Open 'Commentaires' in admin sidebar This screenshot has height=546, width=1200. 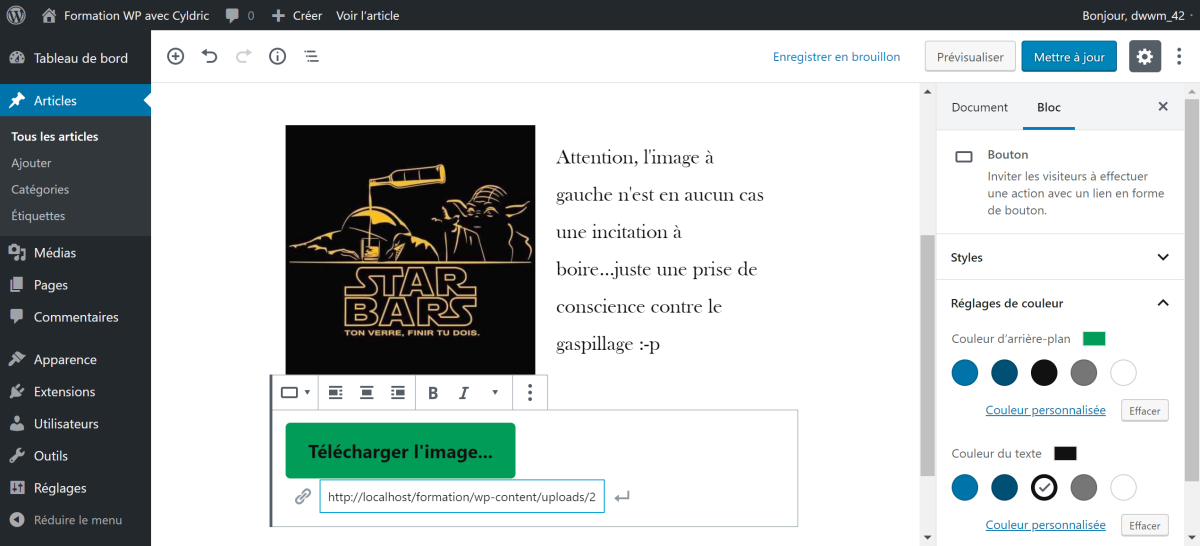75,317
